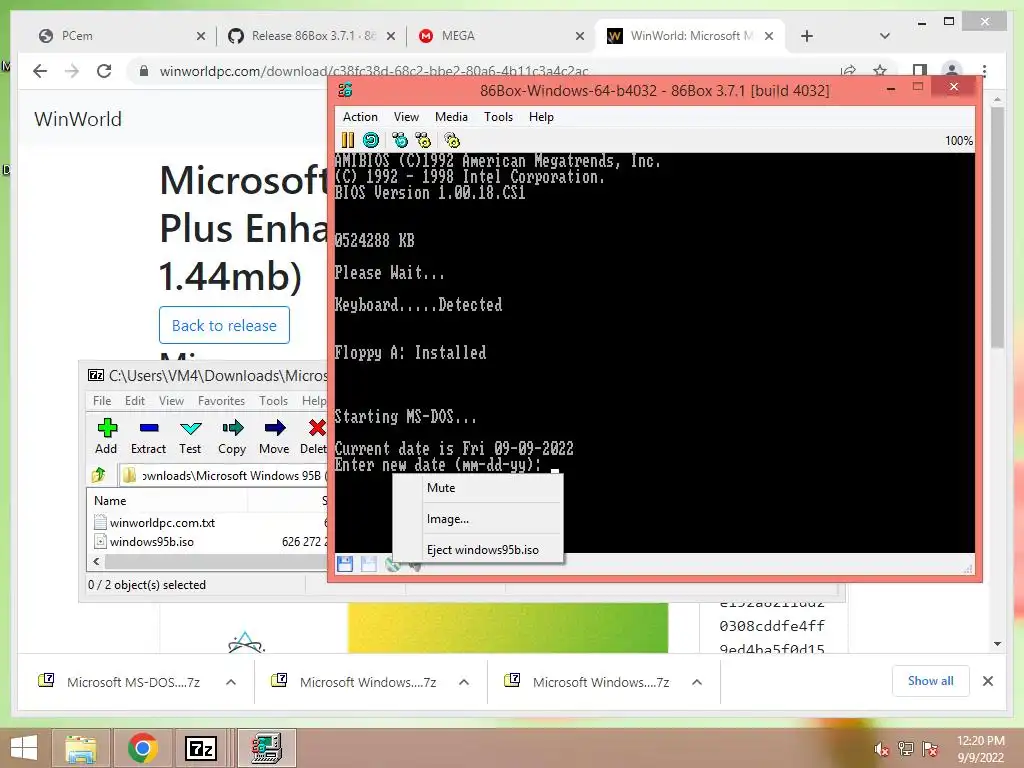The height and width of the screenshot is (768, 1024).
Task: Pause emulation with 86Box pause icon
Action: [x=347, y=140]
